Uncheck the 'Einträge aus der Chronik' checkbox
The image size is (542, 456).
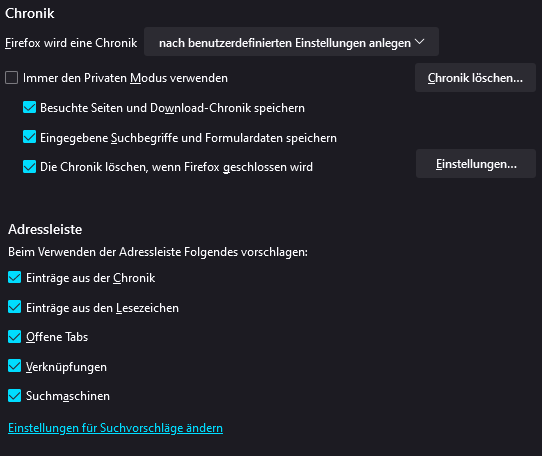(x=15, y=277)
